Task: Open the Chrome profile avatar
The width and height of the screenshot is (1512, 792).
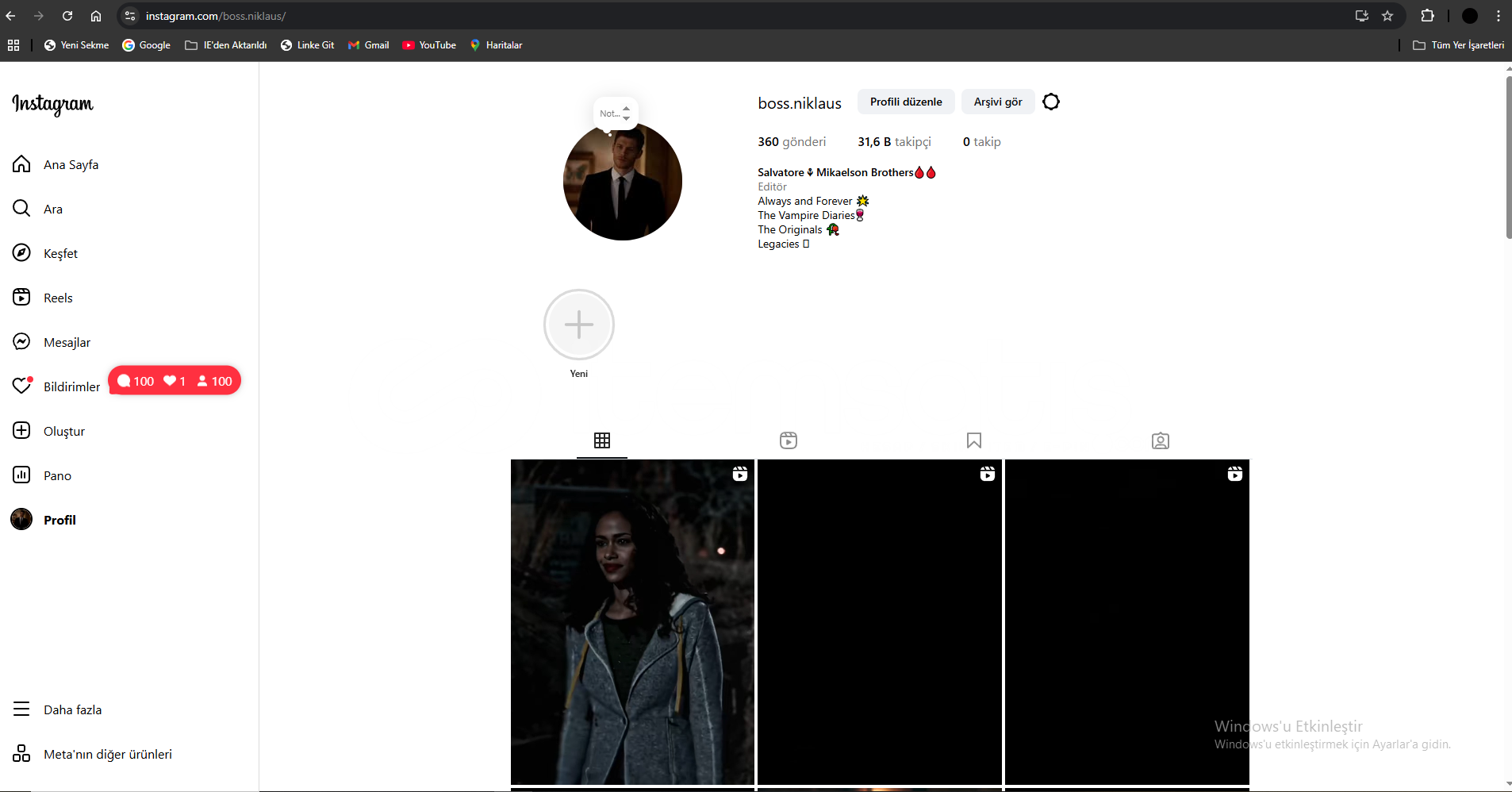Action: (x=1470, y=16)
